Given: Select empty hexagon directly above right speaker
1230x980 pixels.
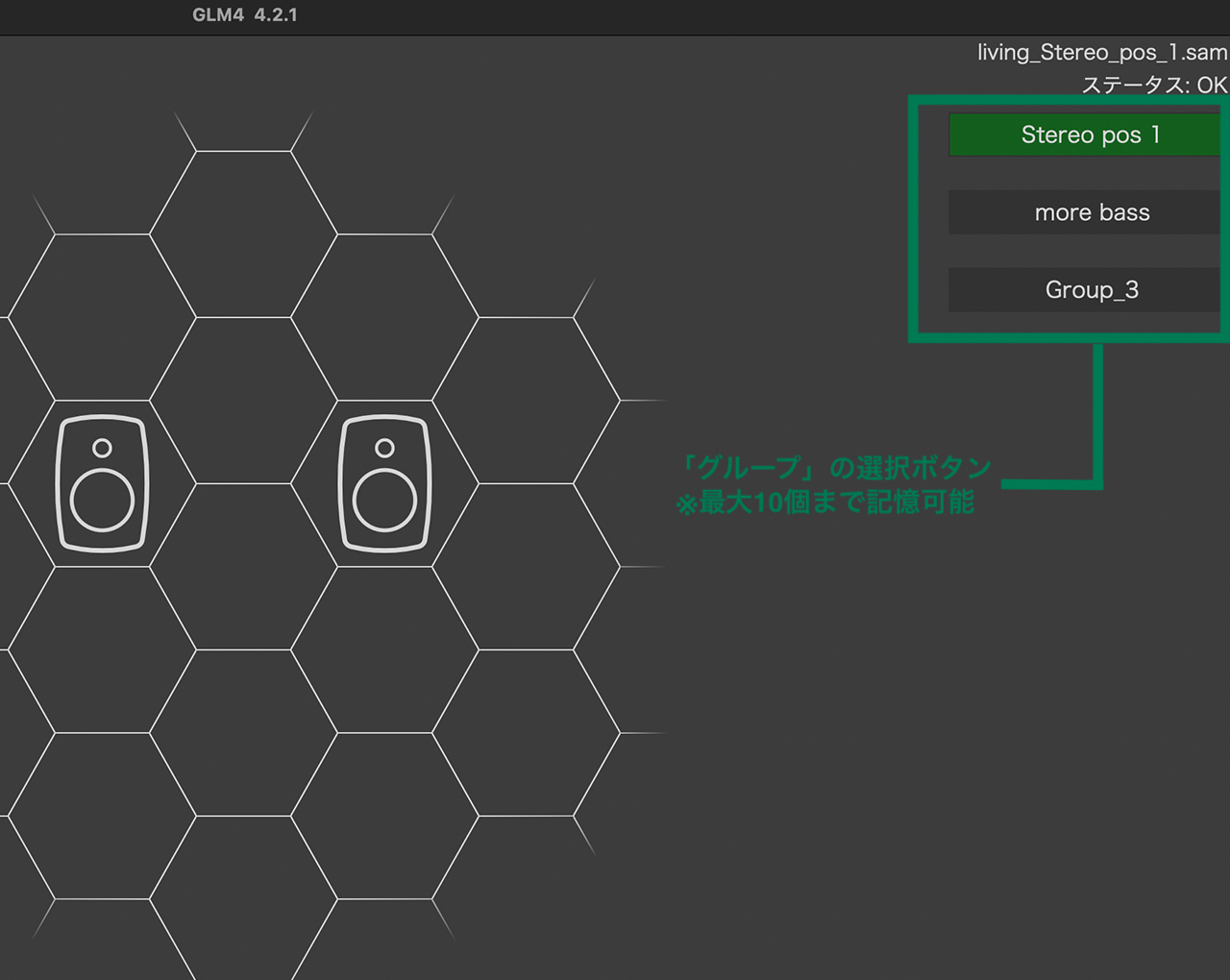Looking at the screenshot, I should tap(384, 317).
